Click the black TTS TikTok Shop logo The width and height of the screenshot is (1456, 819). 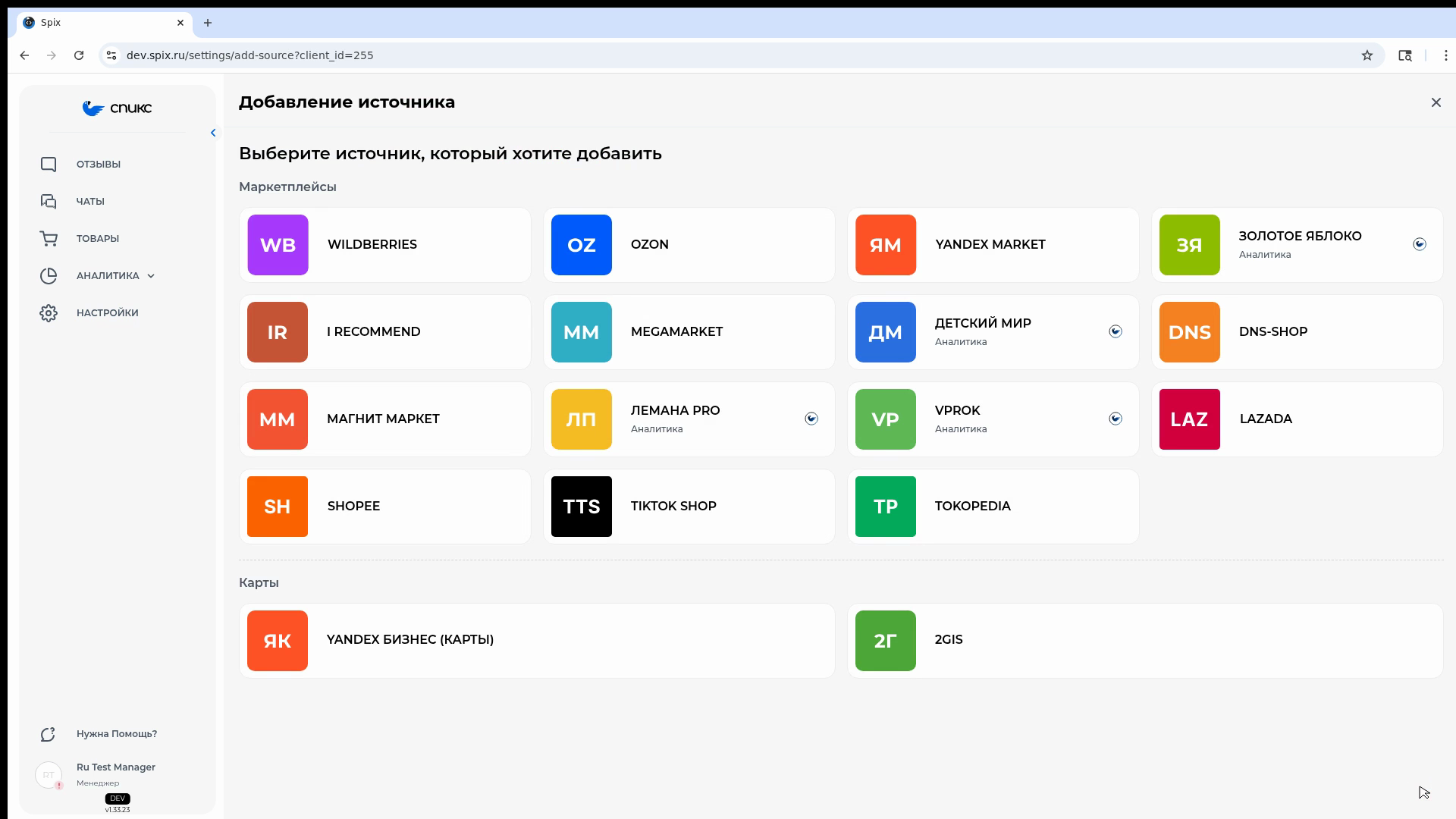pyautogui.click(x=582, y=507)
